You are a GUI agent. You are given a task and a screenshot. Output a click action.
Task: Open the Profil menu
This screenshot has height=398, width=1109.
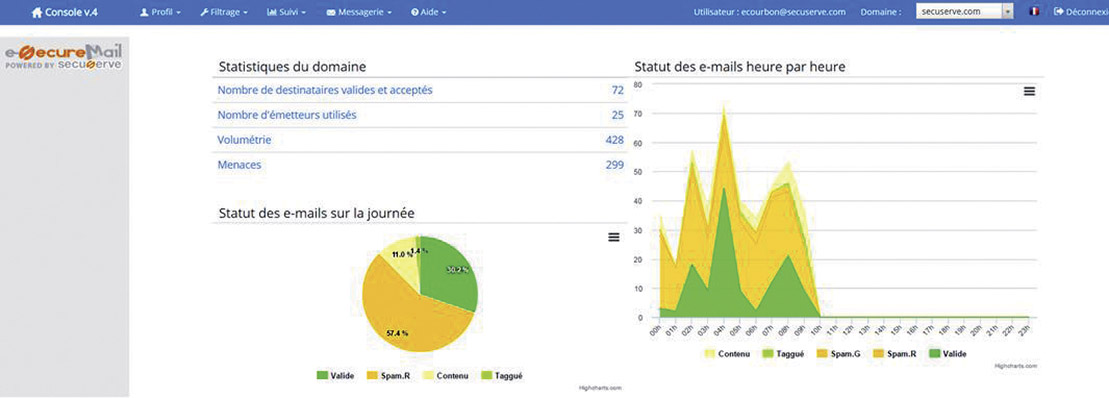point(161,13)
